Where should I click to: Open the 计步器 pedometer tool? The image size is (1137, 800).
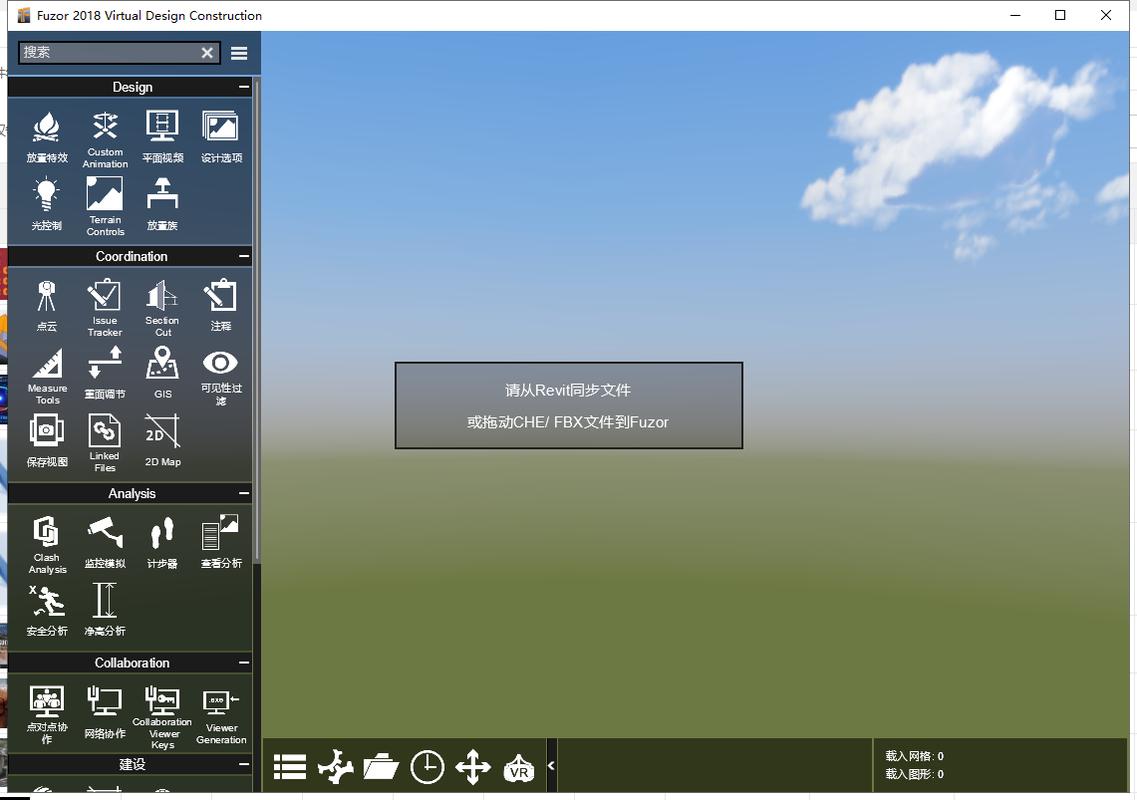(x=162, y=542)
